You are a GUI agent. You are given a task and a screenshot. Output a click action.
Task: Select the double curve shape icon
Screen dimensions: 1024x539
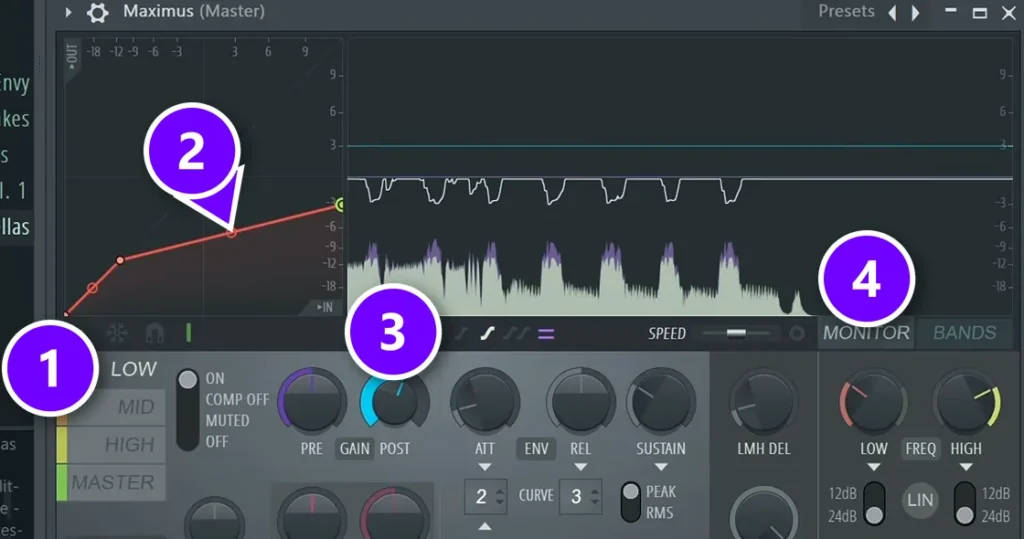pos(515,334)
